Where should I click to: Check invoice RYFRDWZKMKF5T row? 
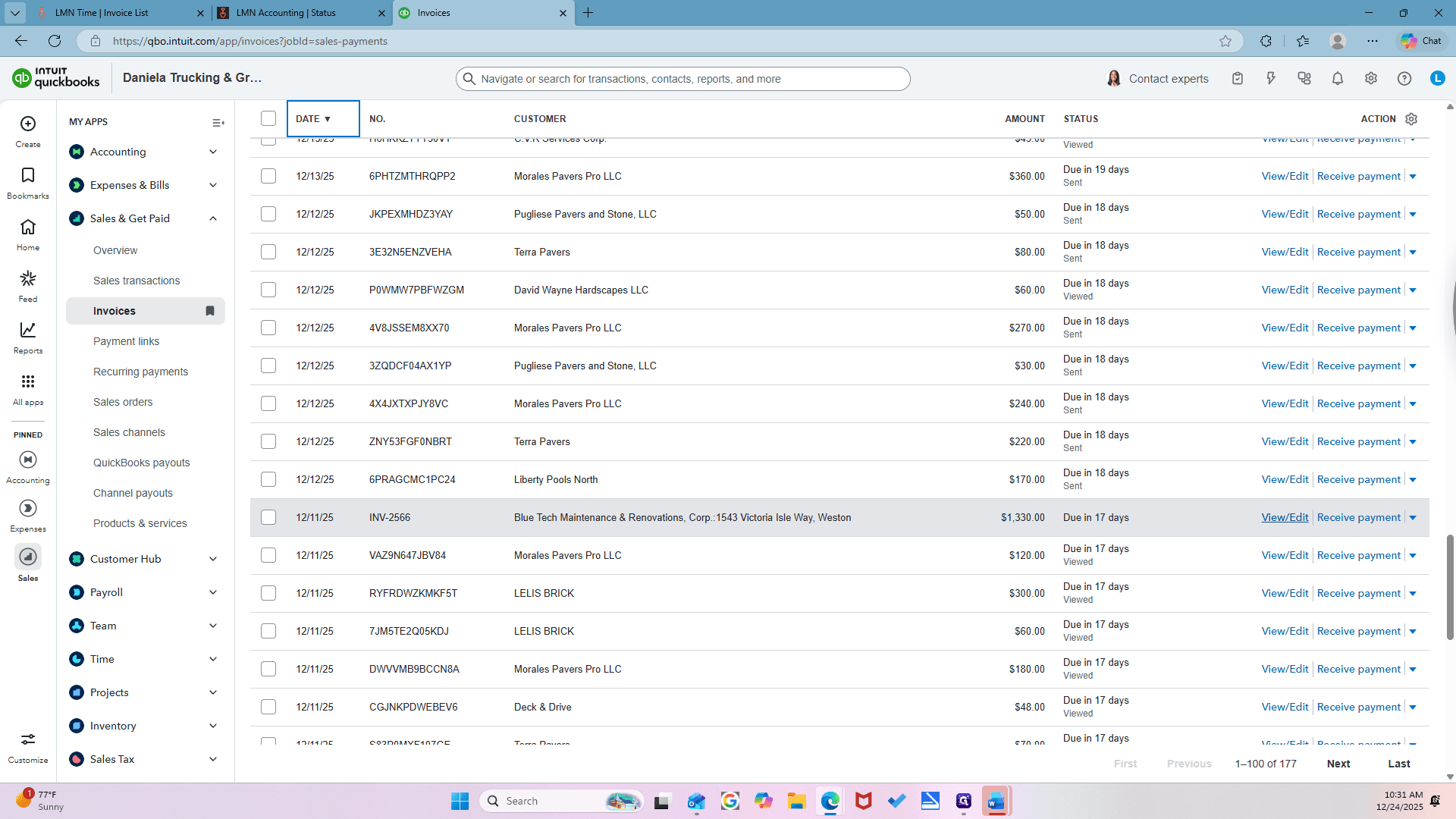(268, 593)
